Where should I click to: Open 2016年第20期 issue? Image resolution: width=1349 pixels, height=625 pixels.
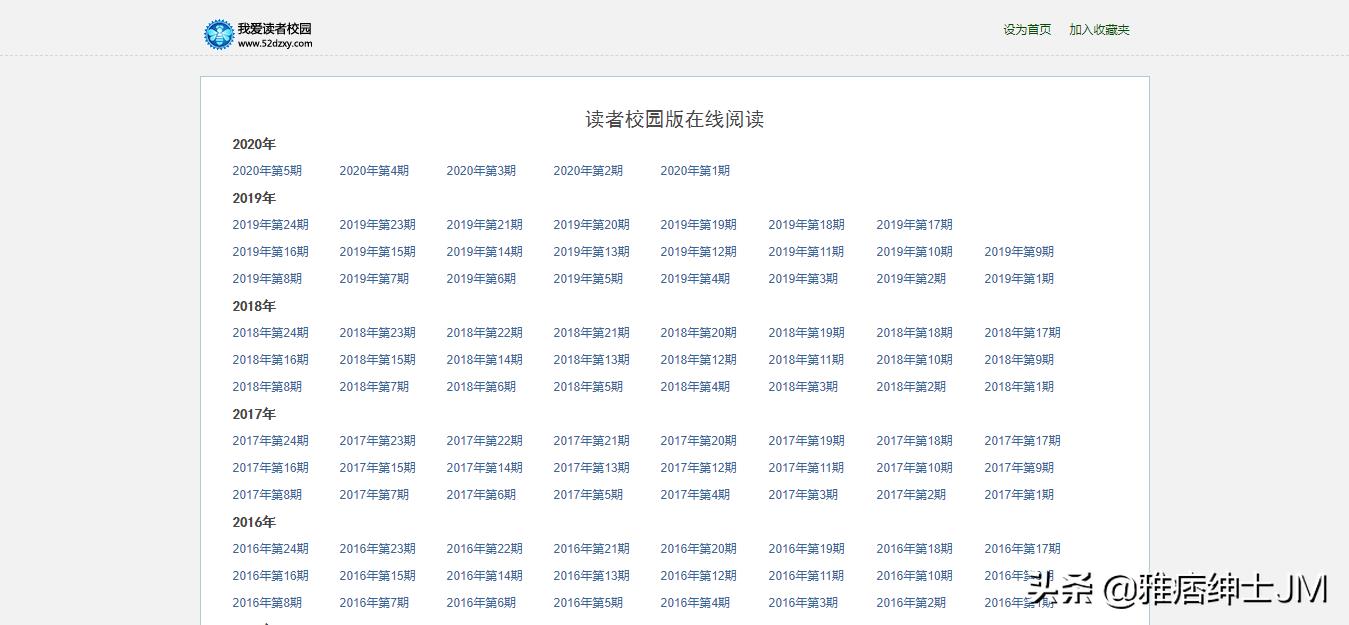pyautogui.click(x=698, y=549)
